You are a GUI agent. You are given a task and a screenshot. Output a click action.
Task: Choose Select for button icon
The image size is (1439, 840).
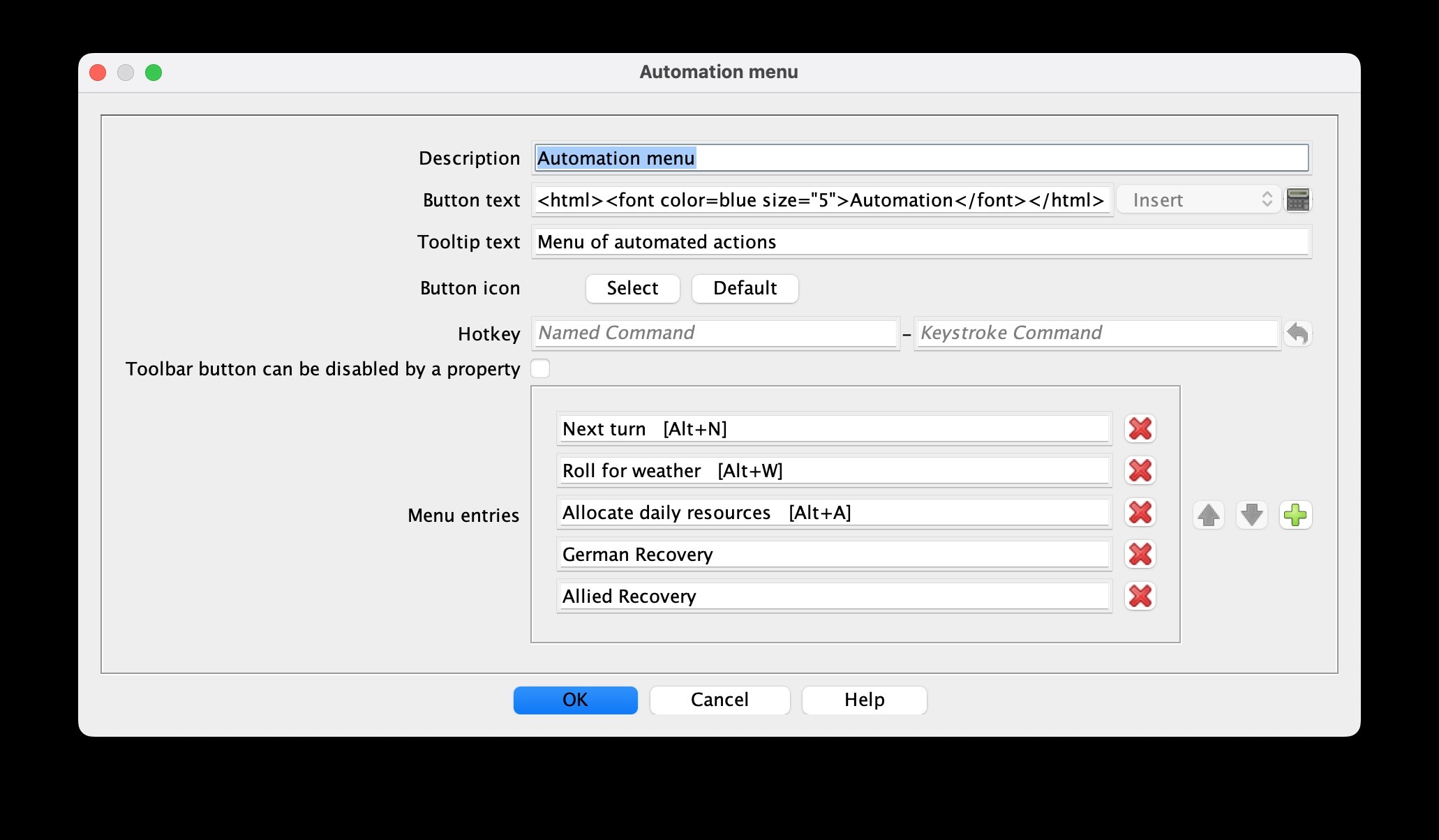pyautogui.click(x=633, y=288)
